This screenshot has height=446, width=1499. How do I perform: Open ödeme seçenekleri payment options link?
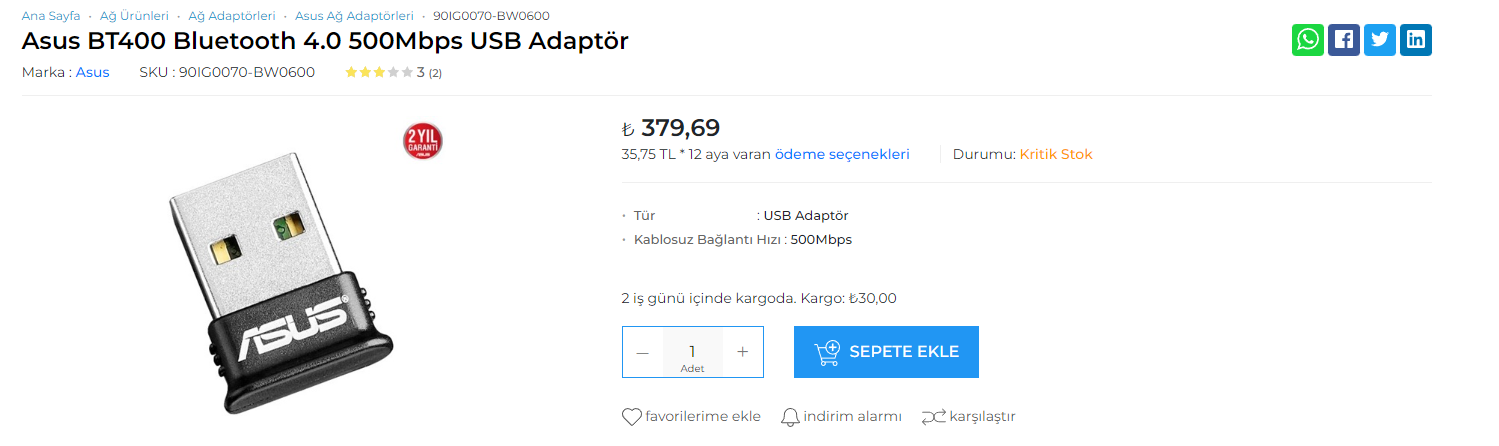842,154
